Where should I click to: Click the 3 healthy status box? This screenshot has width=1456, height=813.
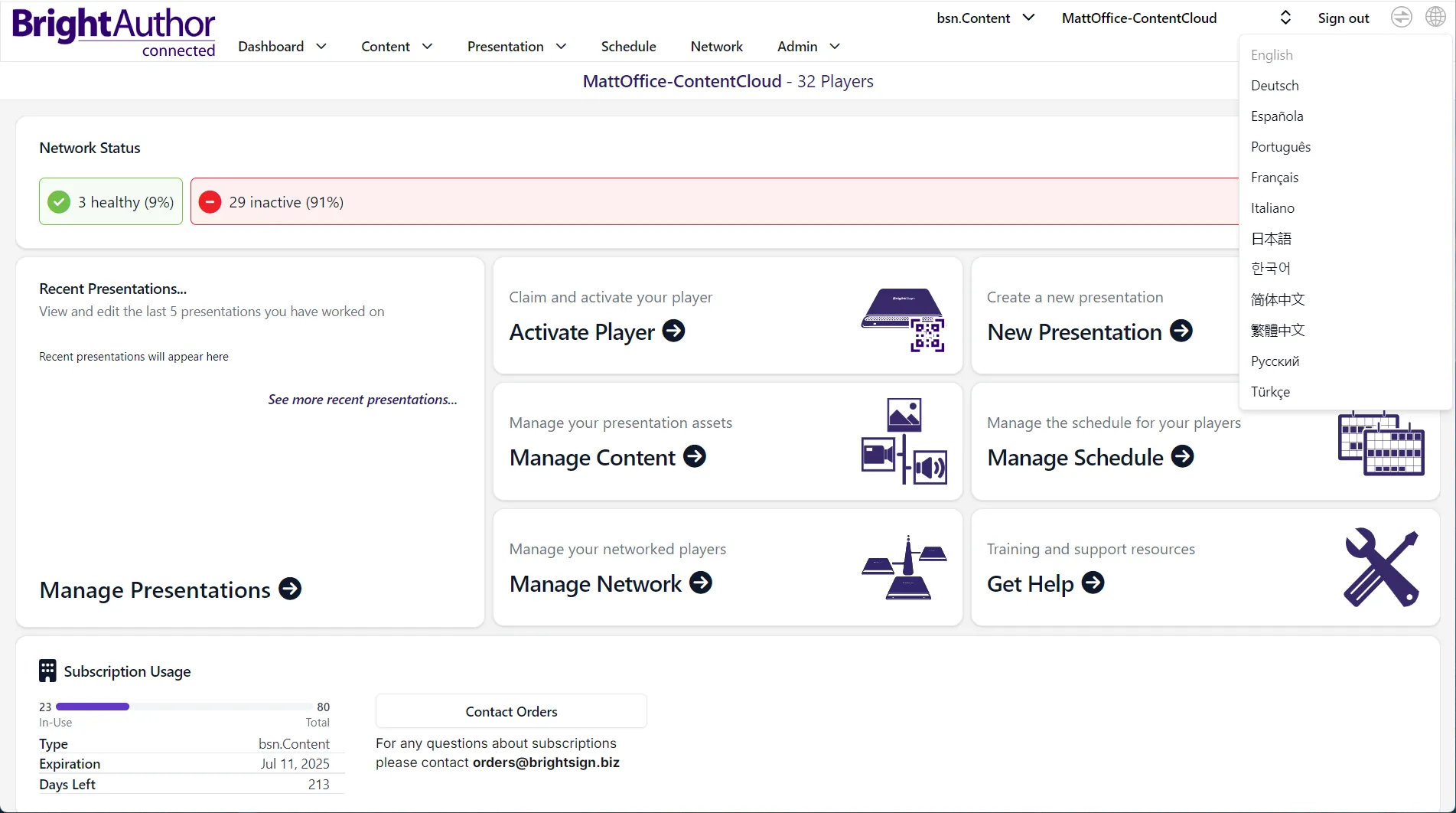[111, 201]
